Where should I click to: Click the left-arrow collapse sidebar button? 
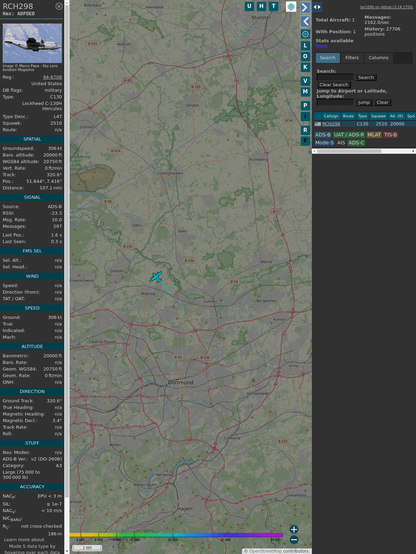[x=305, y=22]
